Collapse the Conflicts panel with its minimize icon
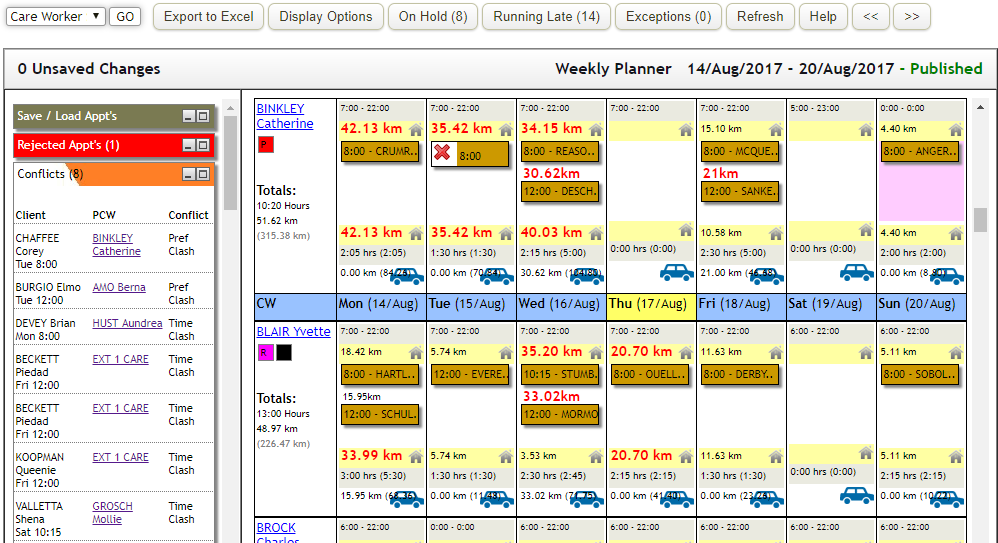This screenshot has width=998, height=543. [x=188, y=175]
